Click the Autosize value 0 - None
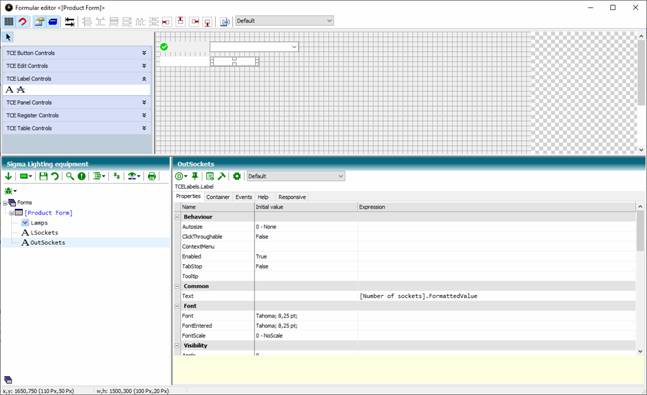 [266, 227]
